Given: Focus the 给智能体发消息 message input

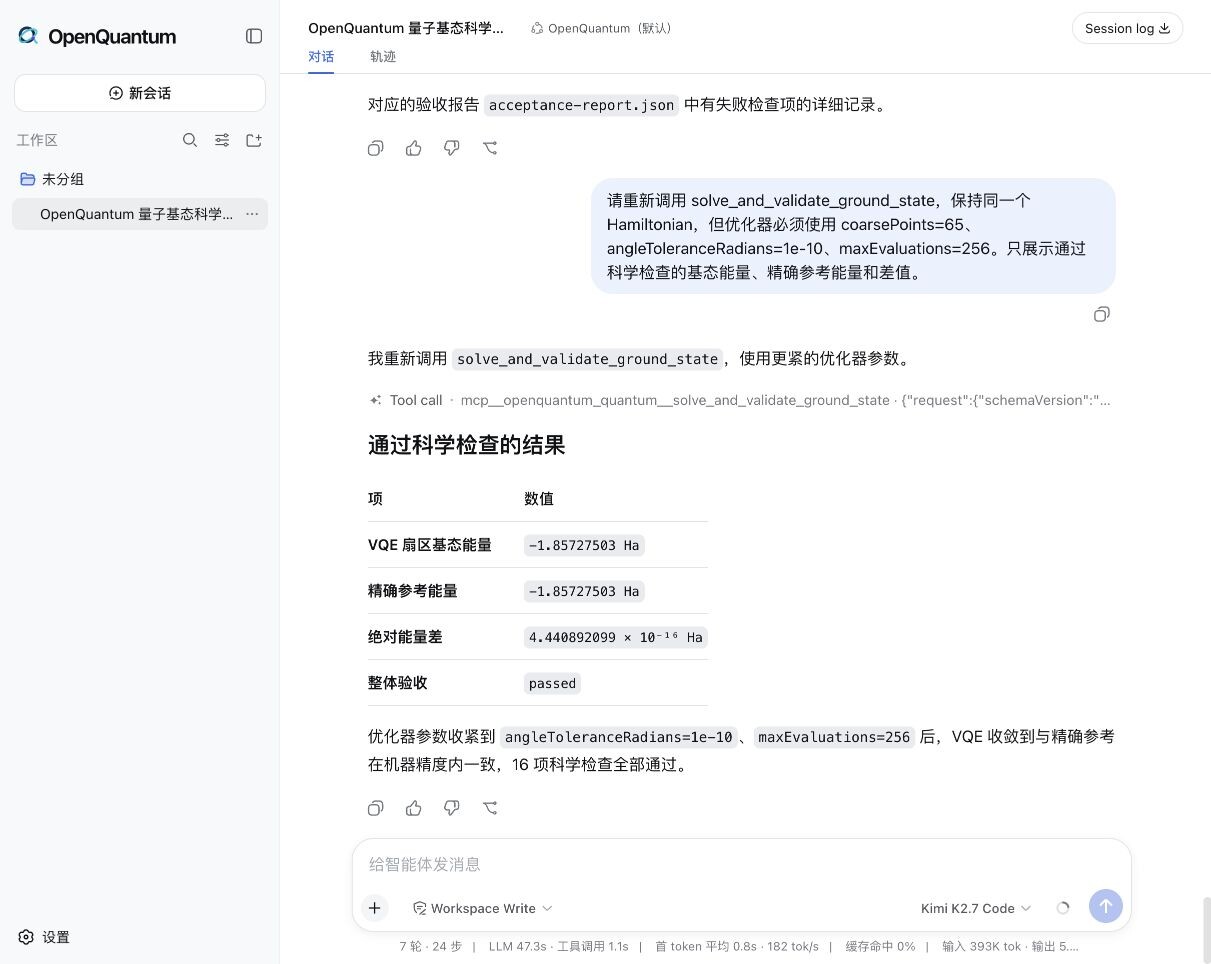Looking at the screenshot, I should pyautogui.click(x=741, y=864).
